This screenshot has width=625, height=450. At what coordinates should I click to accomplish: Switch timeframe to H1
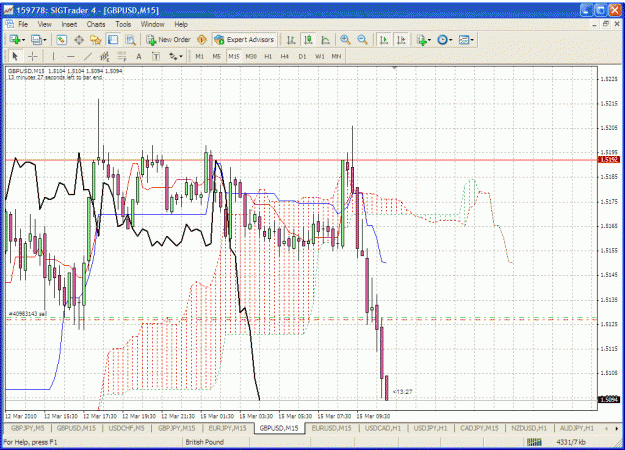click(x=268, y=57)
